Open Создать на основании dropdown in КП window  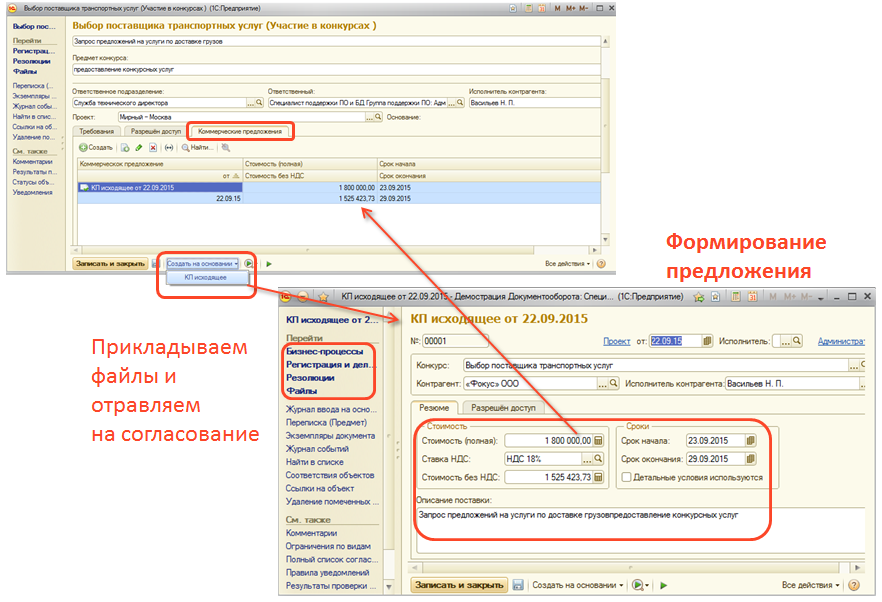[579, 585]
